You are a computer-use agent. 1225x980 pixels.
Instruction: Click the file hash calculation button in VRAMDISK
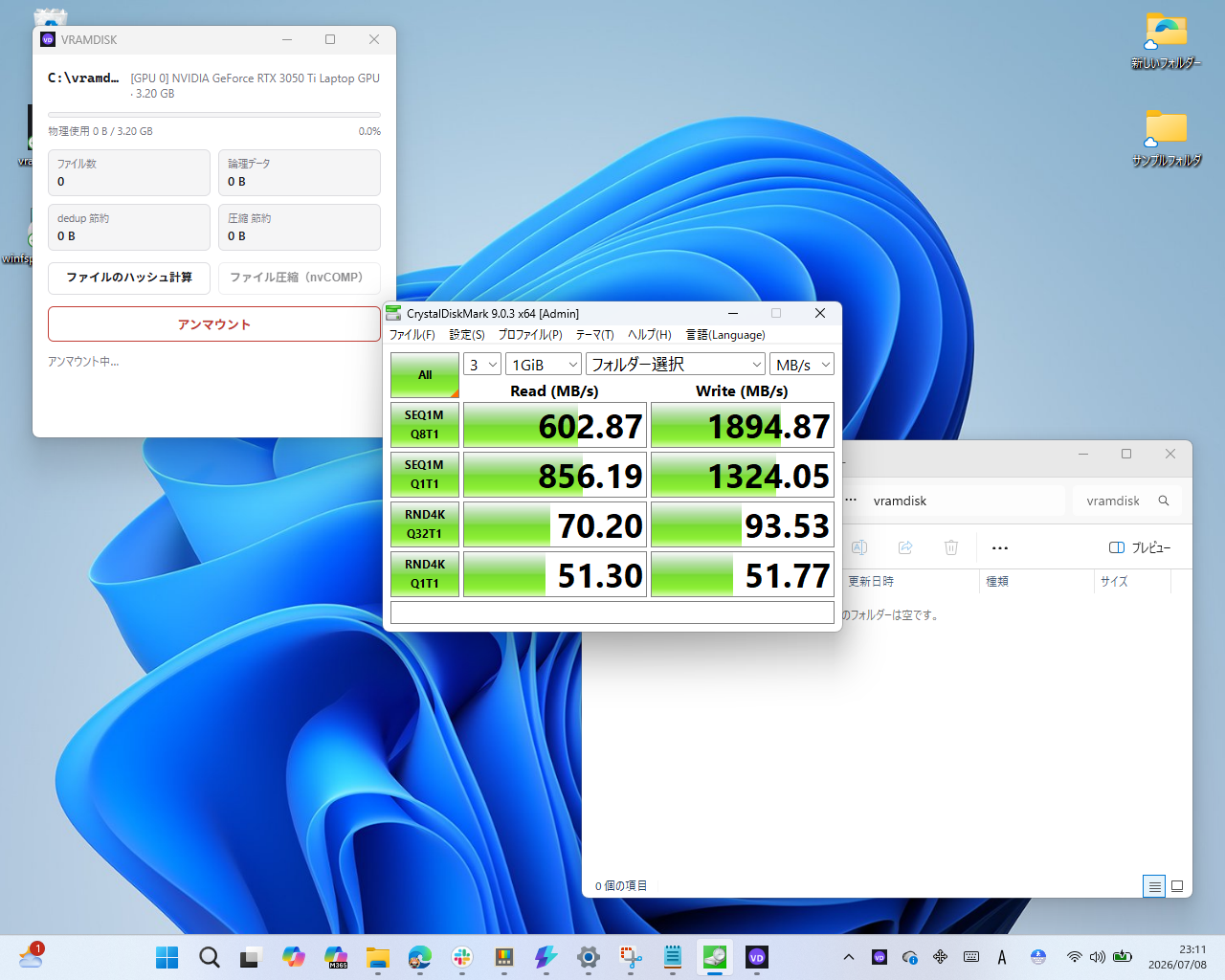[129, 278]
